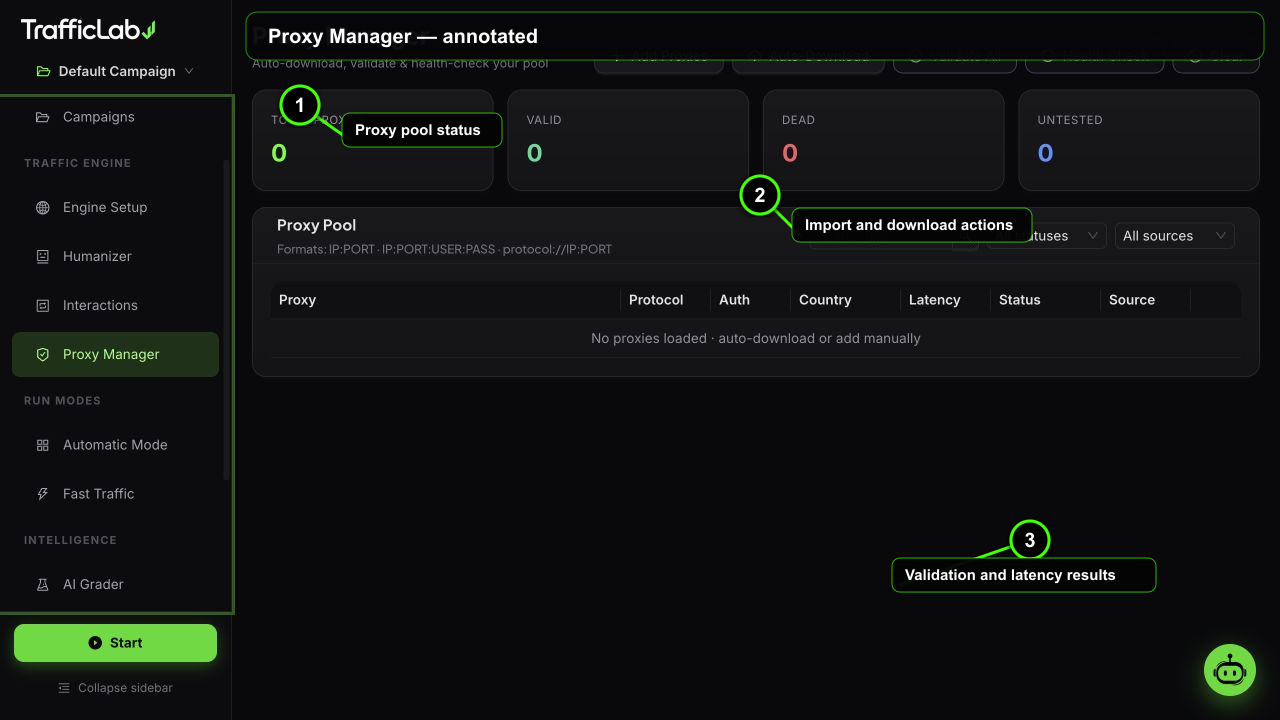Click the VALID proxies count card

628,140
